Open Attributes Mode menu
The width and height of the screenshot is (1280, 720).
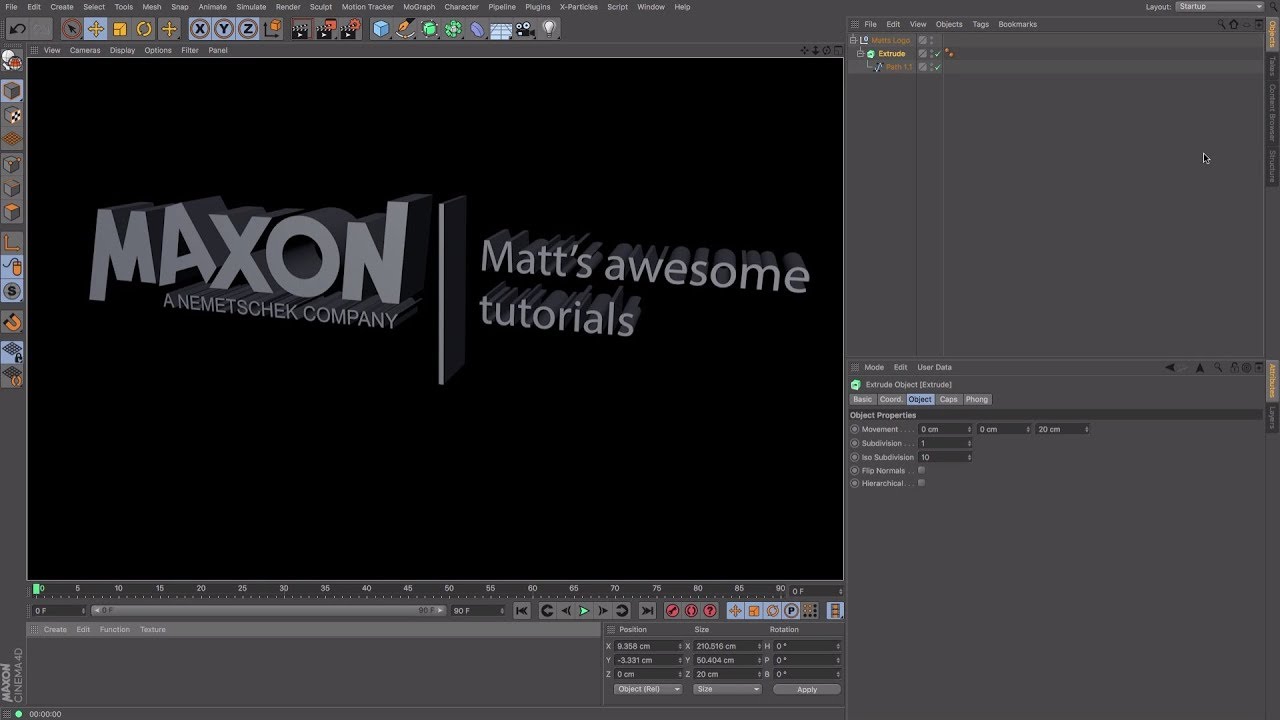[874, 367]
